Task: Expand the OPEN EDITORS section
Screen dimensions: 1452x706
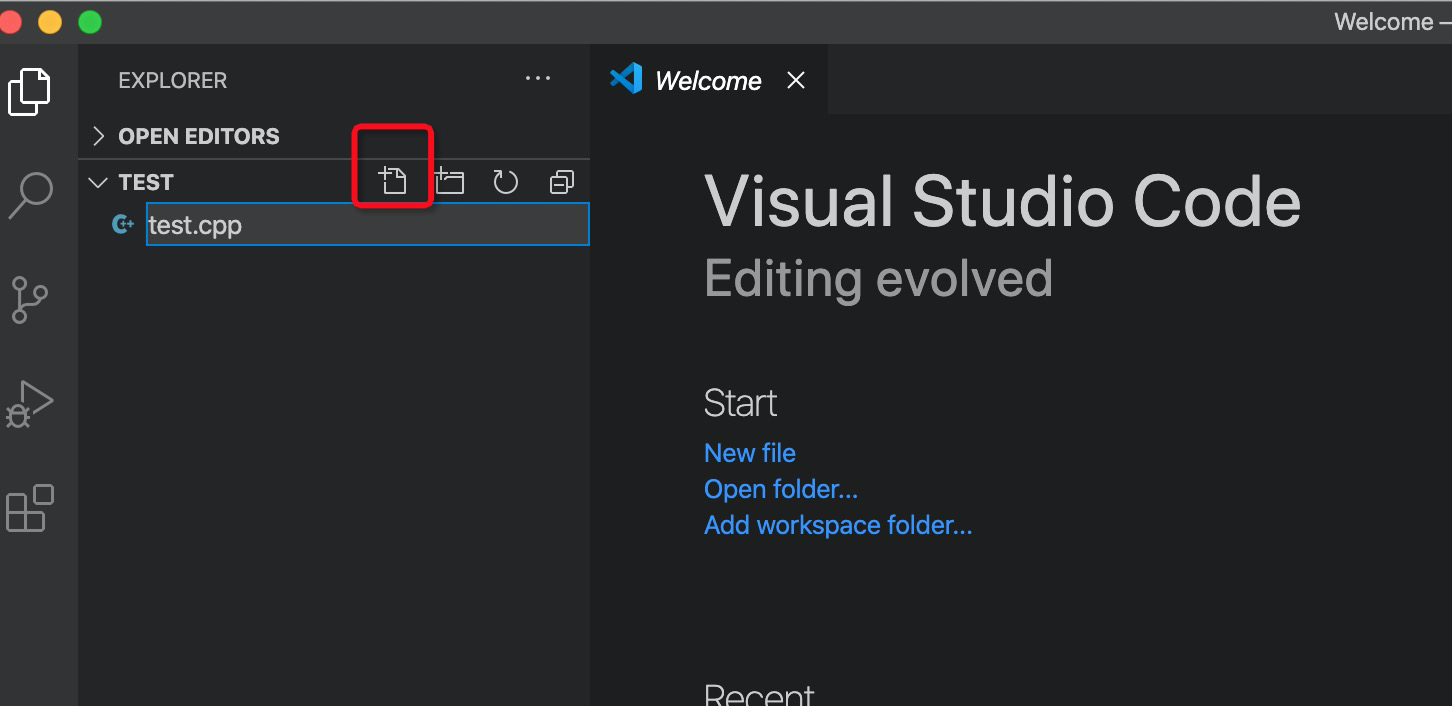Action: tap(185, 136)
